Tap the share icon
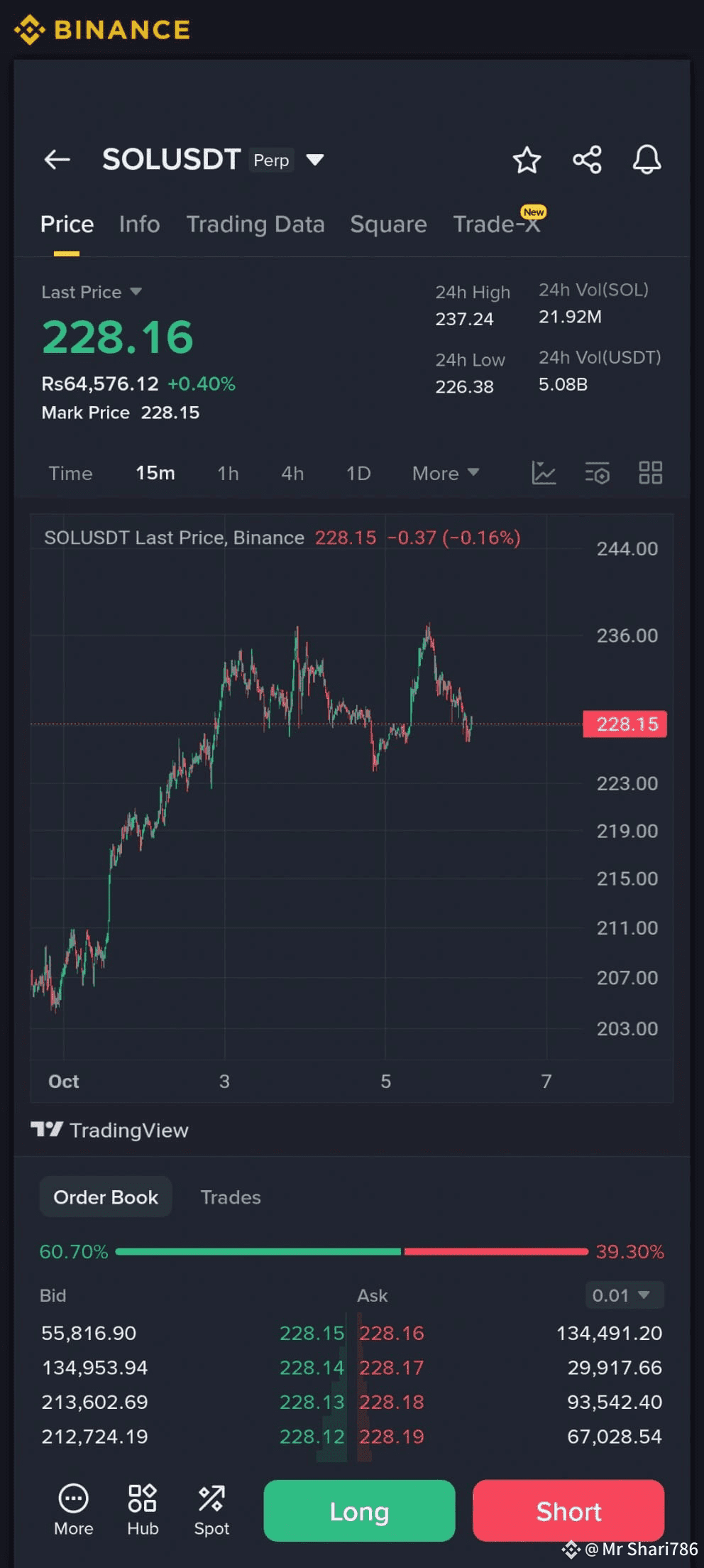Viewport: 704px width, 1568px height. click(587, 160)
